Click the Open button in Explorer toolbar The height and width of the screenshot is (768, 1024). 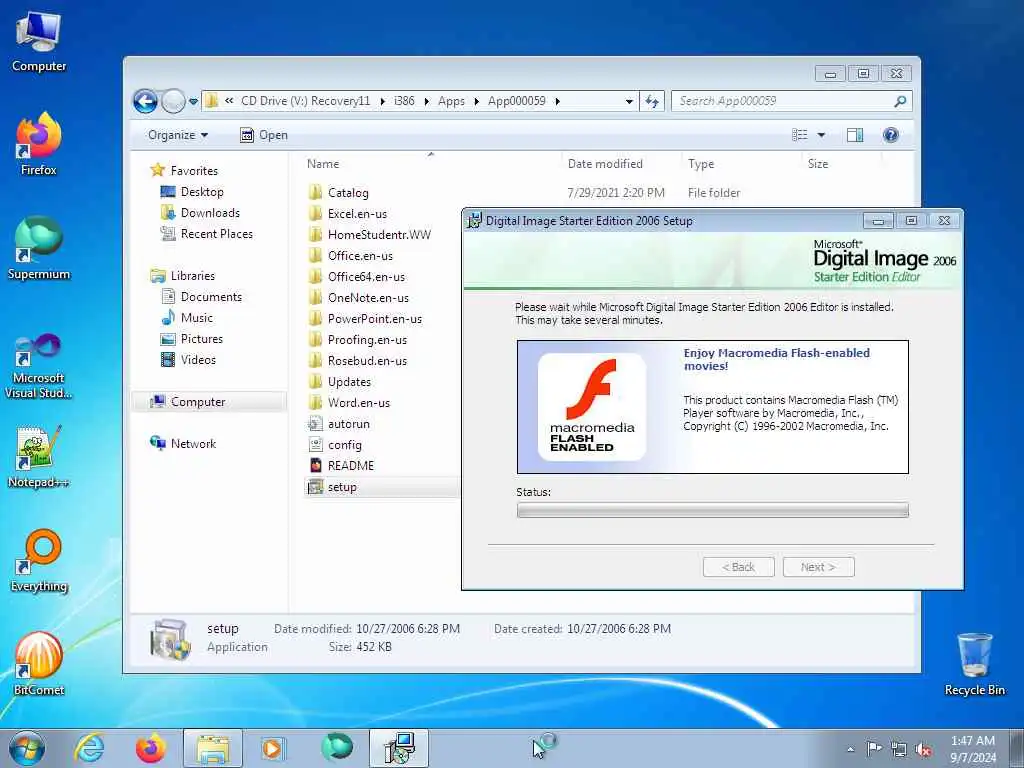[x=264, y=135]
